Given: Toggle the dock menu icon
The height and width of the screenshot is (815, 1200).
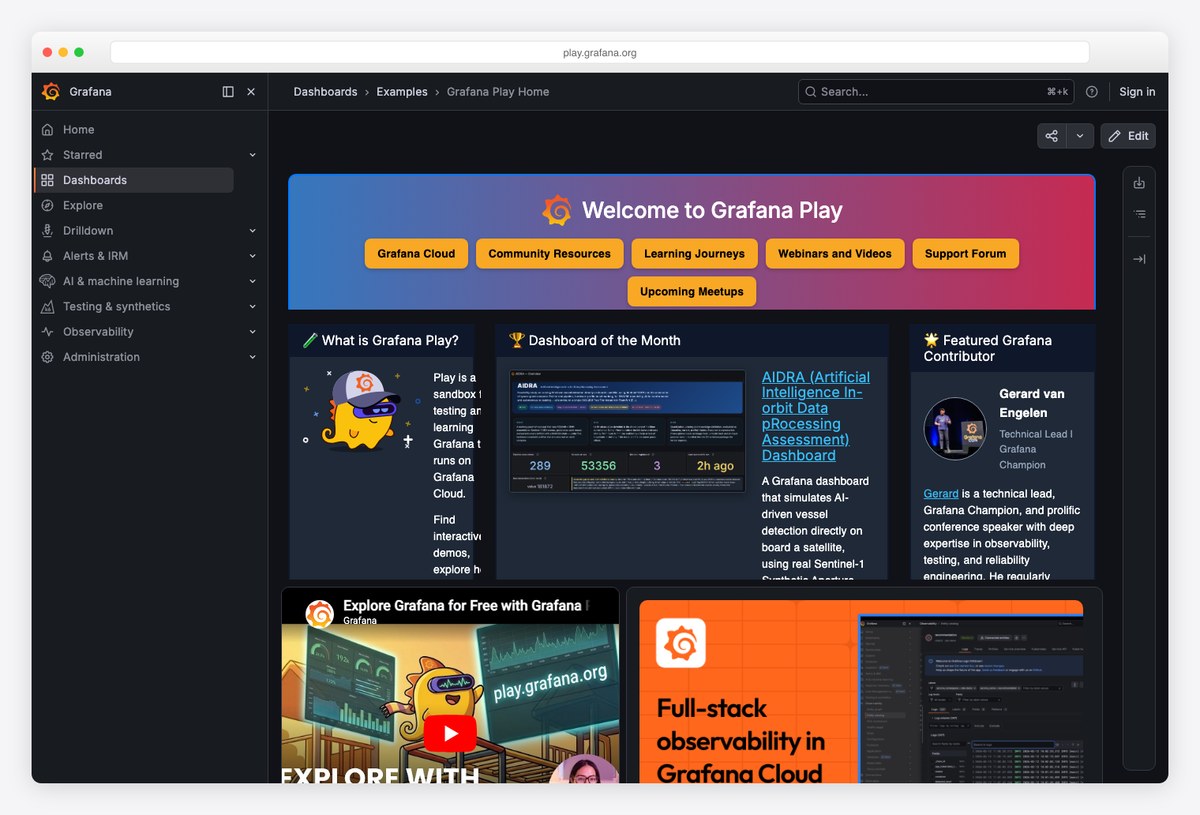Looking at the screenshot, I should 228,92.
